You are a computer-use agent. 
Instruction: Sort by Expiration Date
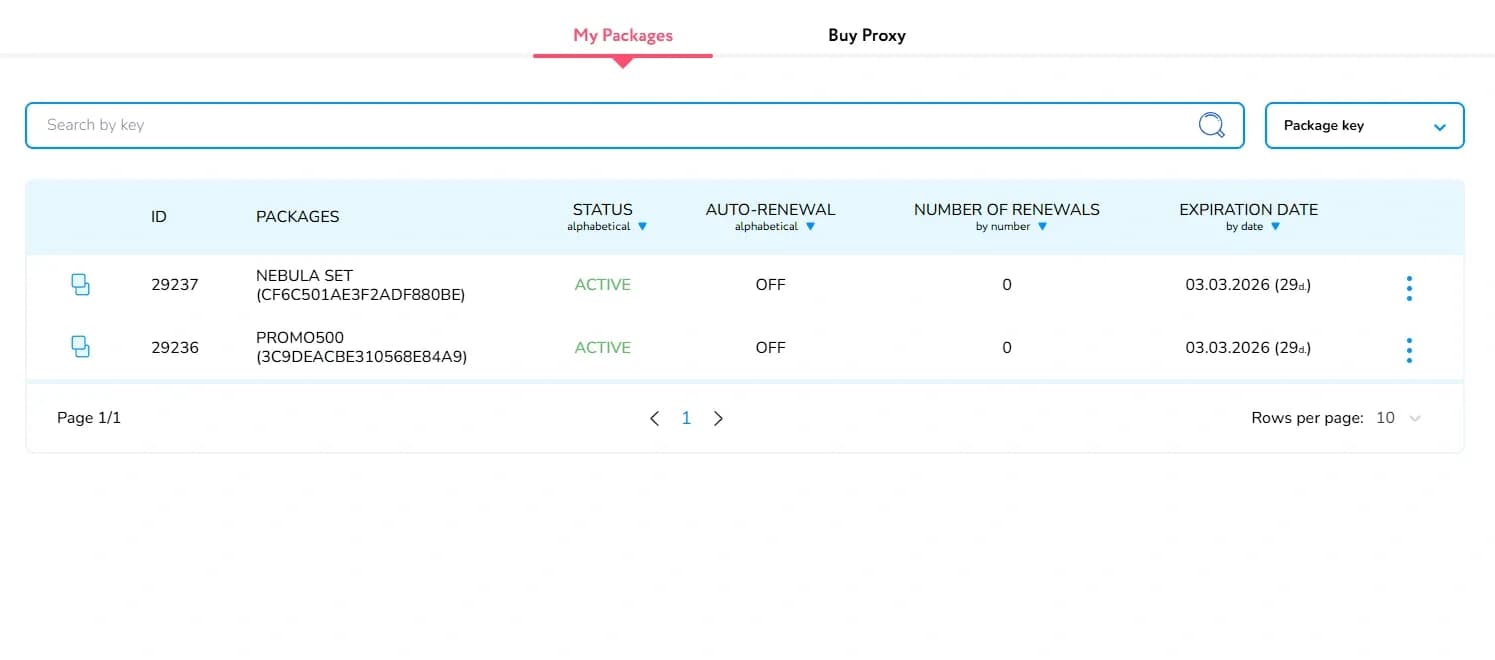[x=1275, y=227]
